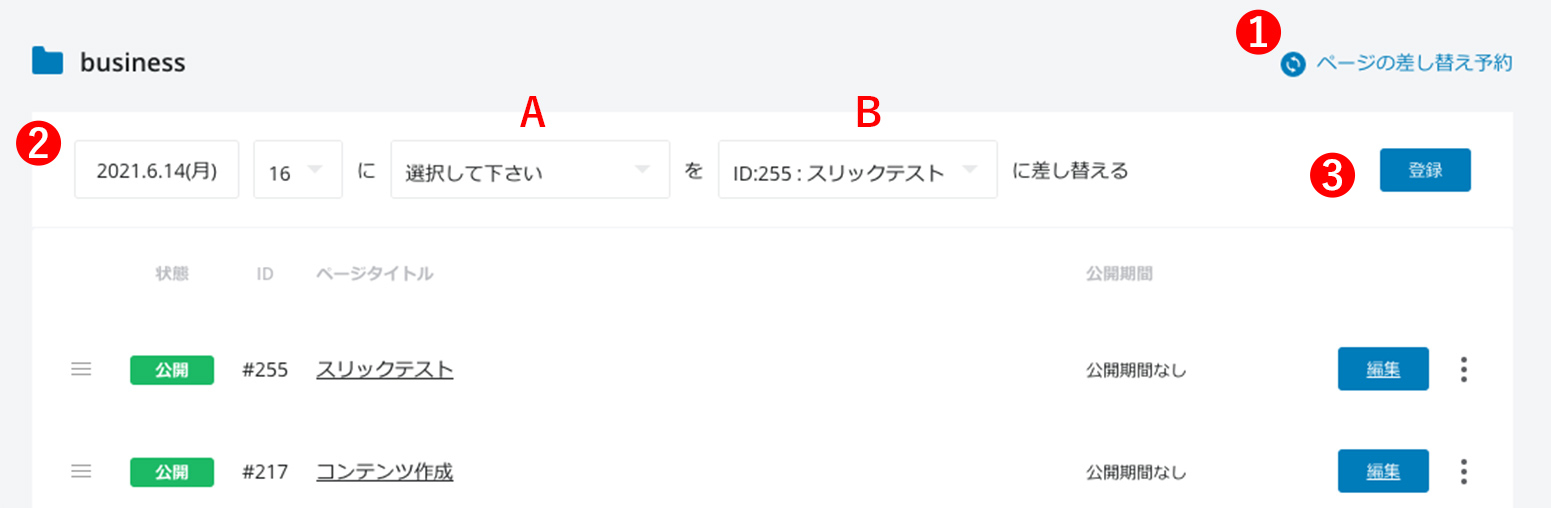The image size is (1551, 508).
Task: Click green 公開 status badge for #217
Action: point(172,471)
